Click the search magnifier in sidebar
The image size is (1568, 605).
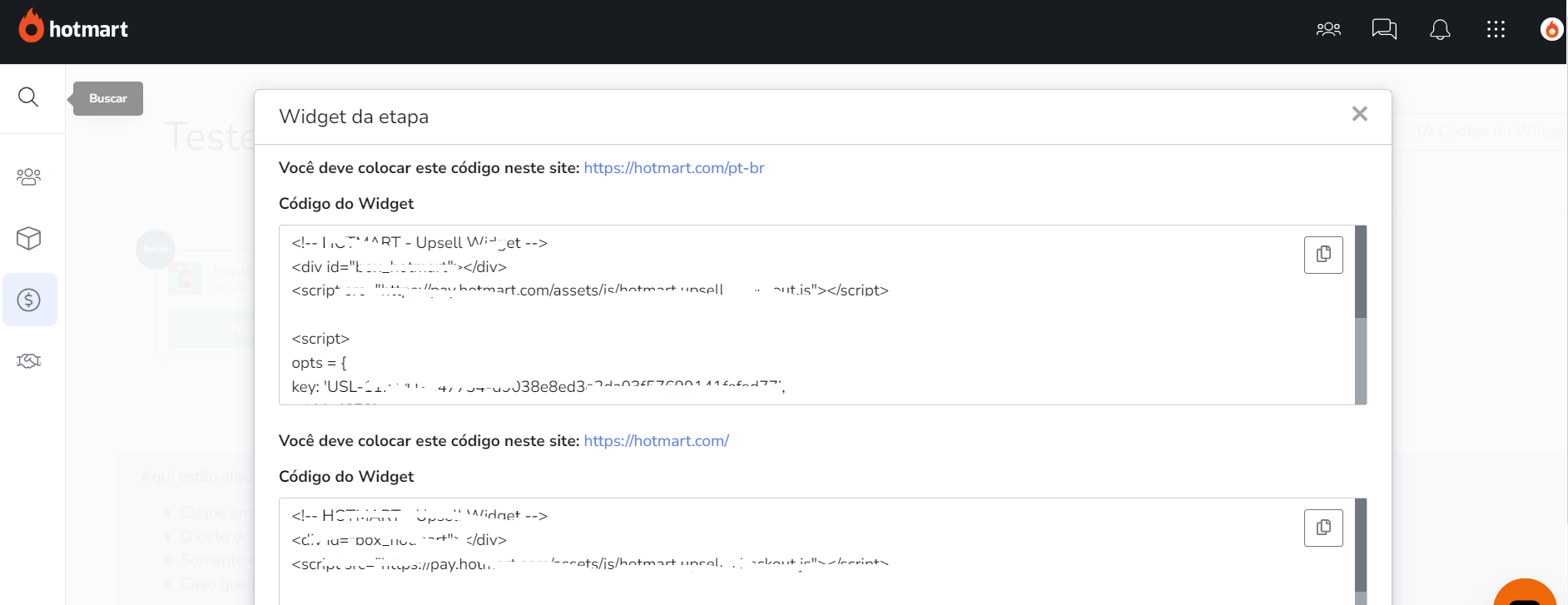[28, 97]
